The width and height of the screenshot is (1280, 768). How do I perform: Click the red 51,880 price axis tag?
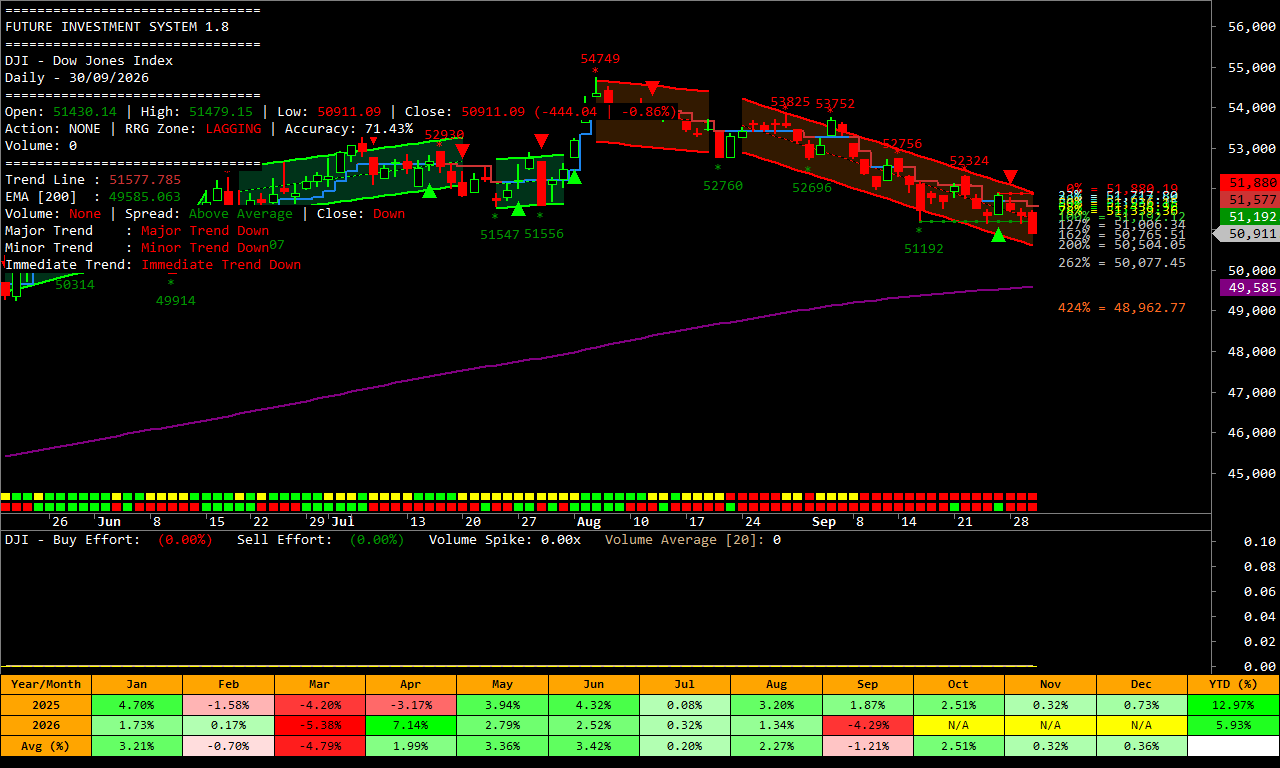(1249, 183)
